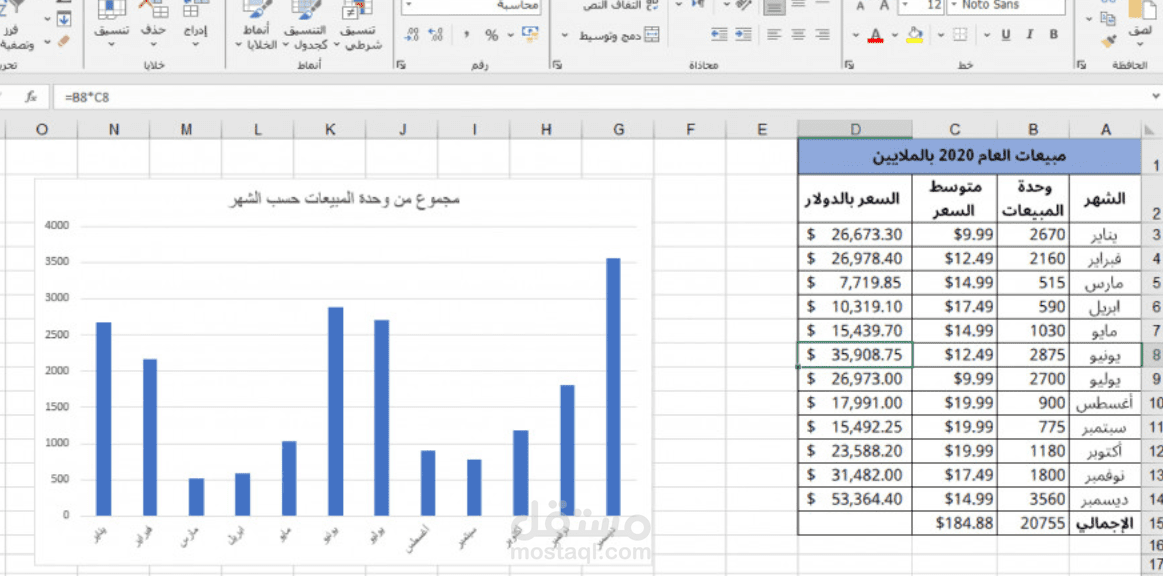Screen dimensions: 1163x576
Task: Apply red font color
Action: click(x=876, y=34)
